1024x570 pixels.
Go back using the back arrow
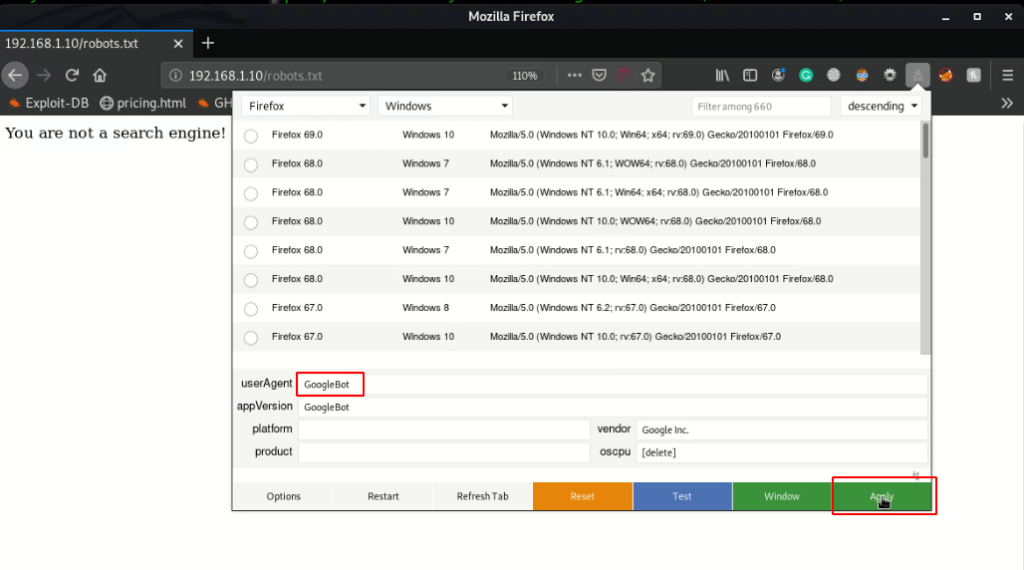[x=15, y=76]
